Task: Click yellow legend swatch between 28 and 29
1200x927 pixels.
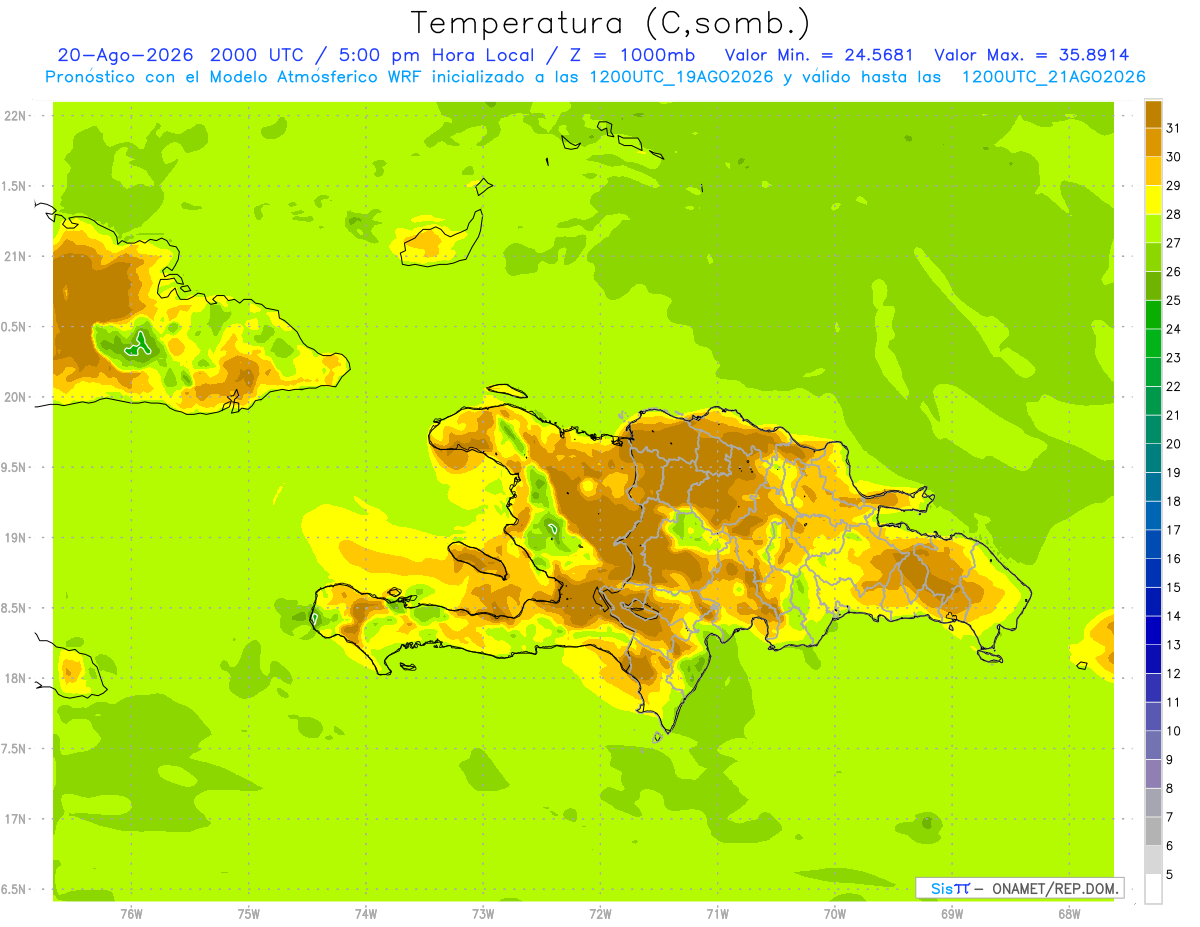Action: pyautogui.click(x=1153, y=200)
